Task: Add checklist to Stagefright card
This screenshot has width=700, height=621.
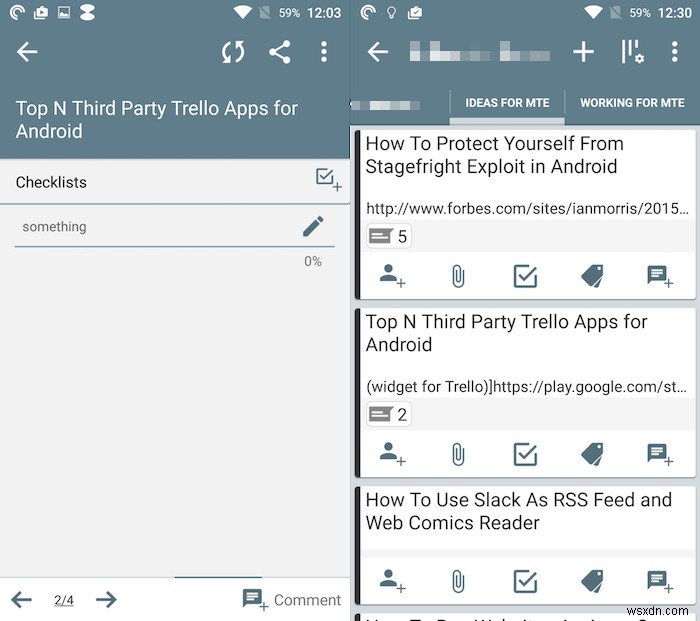Action: (525, 276)
